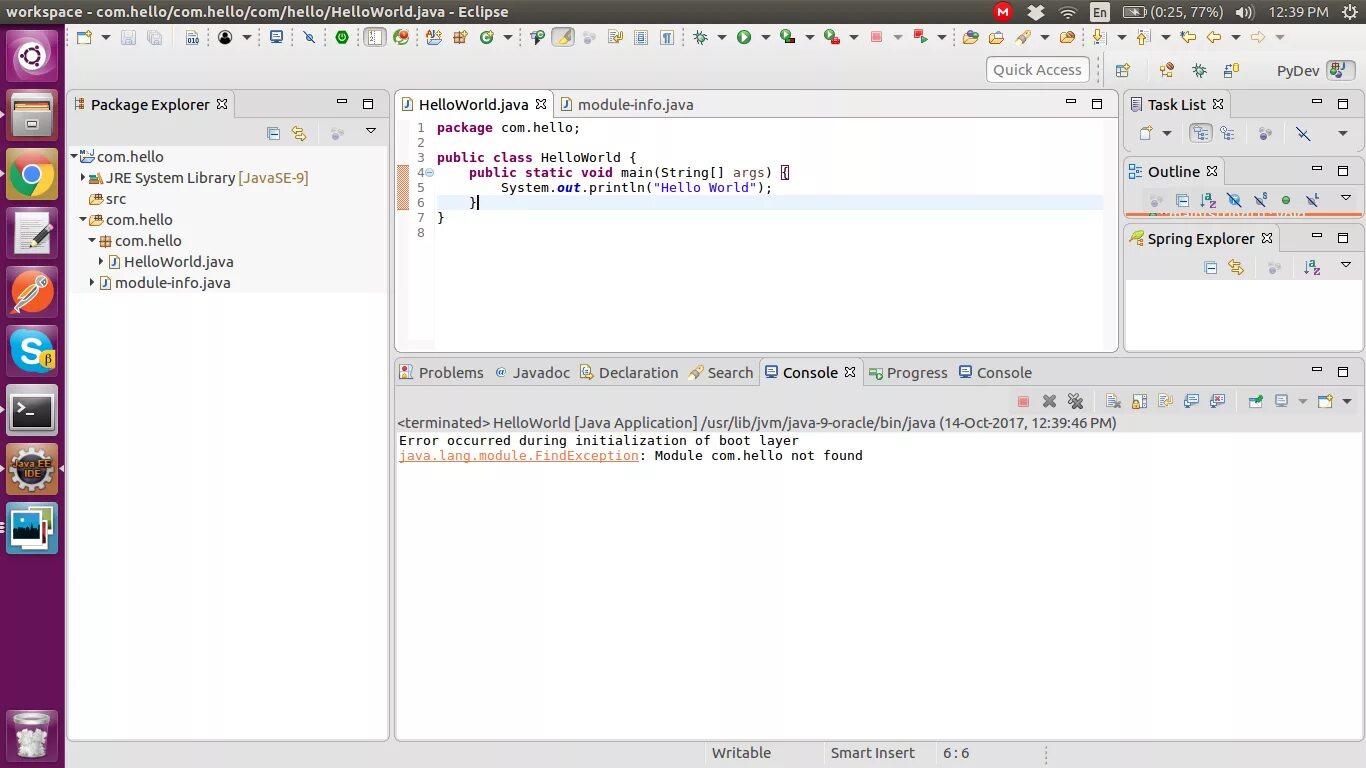Click the Smart Insert status bar entry
This screenshot has height=768, width=1366.
872,753
